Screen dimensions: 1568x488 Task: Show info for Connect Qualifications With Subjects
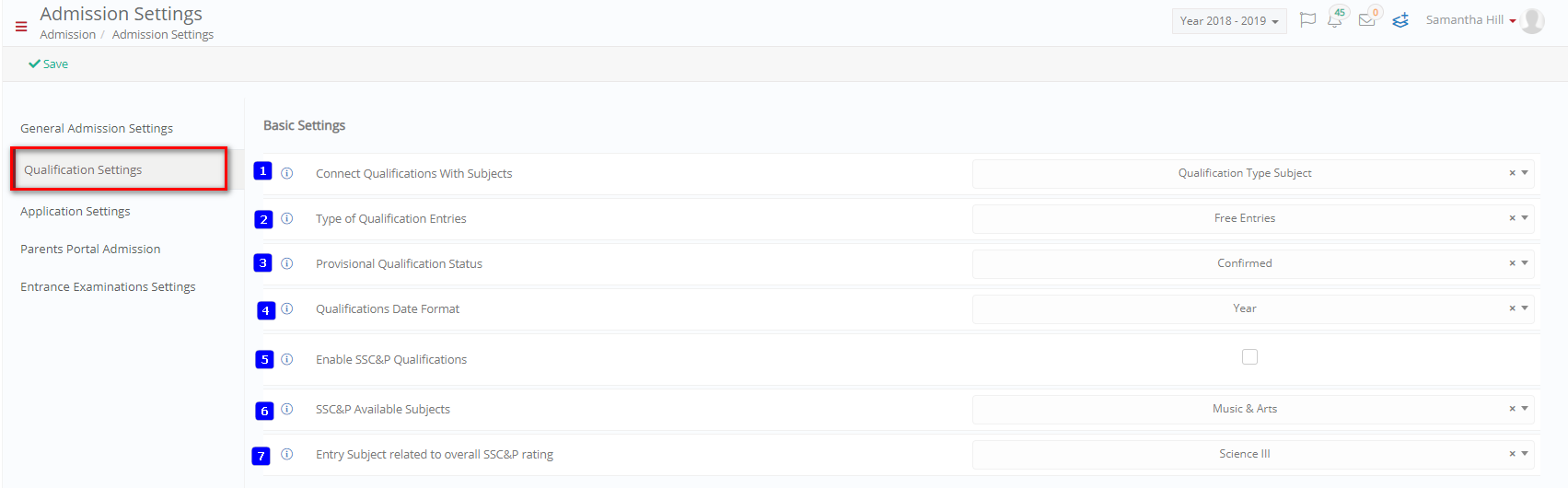(x=287, y=173)
